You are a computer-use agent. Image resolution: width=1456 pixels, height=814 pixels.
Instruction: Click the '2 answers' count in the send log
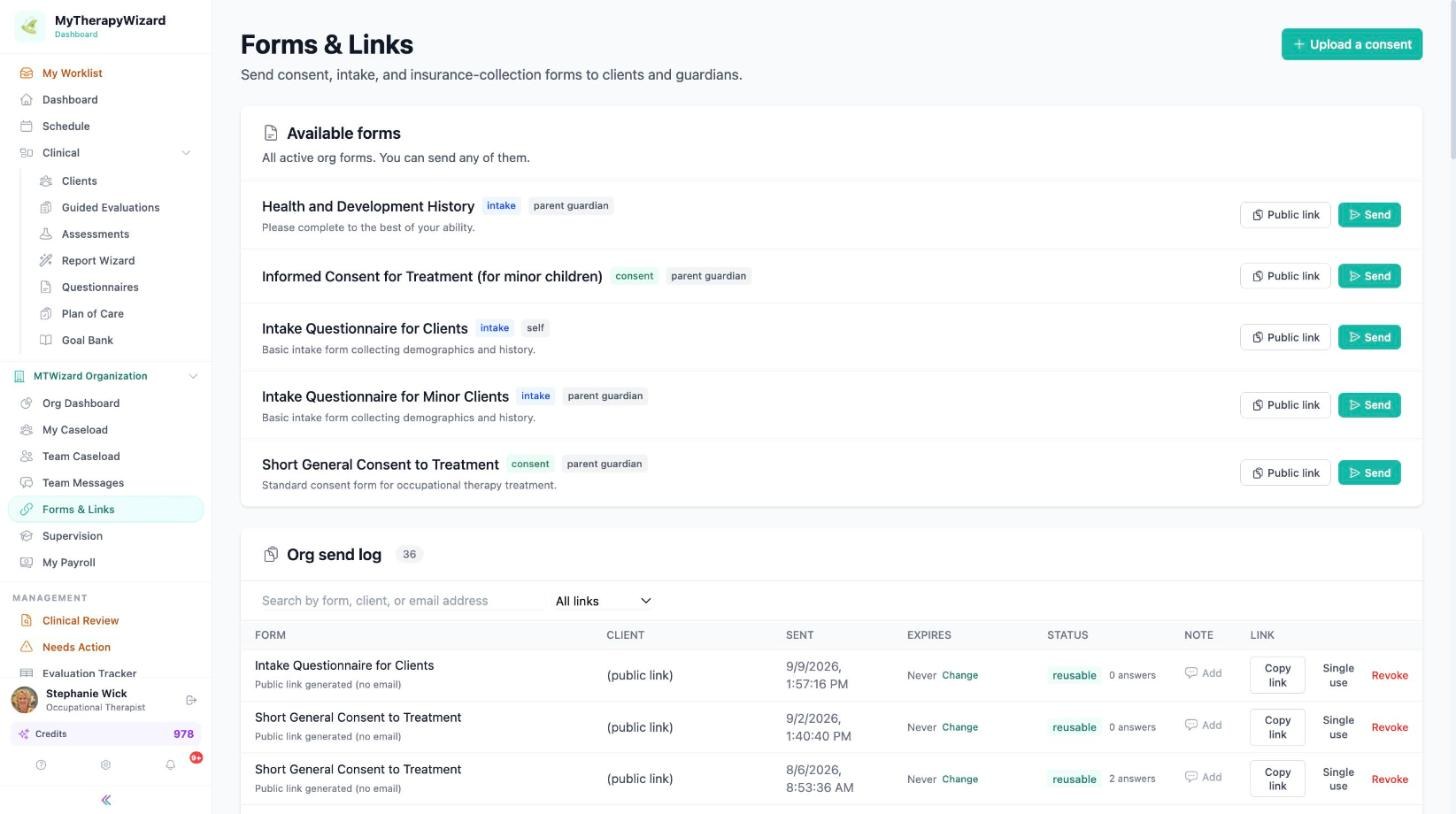[1132, 779]
